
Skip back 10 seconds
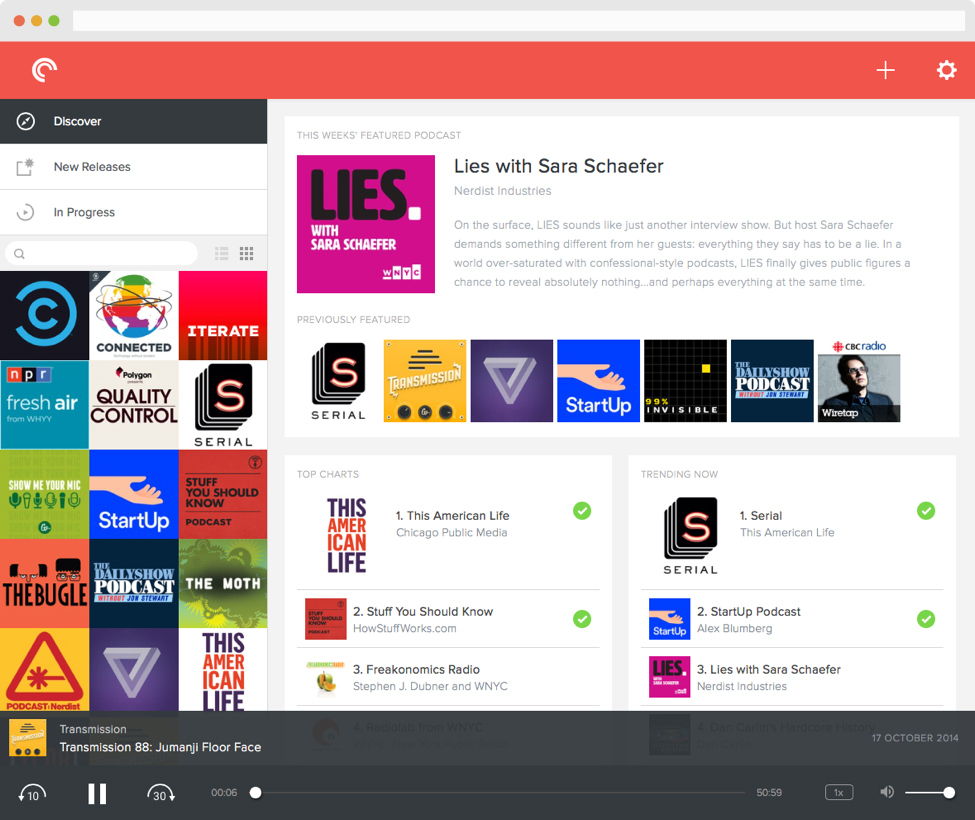32,792
